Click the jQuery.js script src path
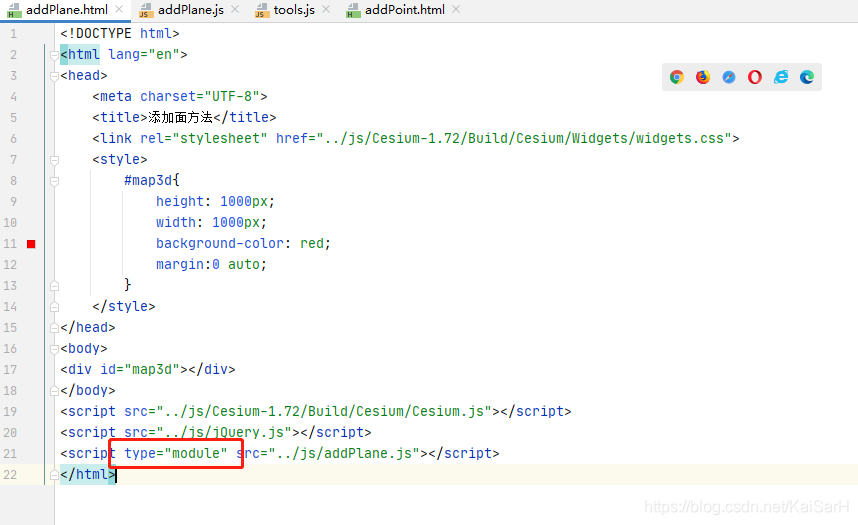Image resolution: width=858 pixels, height=525 pixels. [224, 432]
